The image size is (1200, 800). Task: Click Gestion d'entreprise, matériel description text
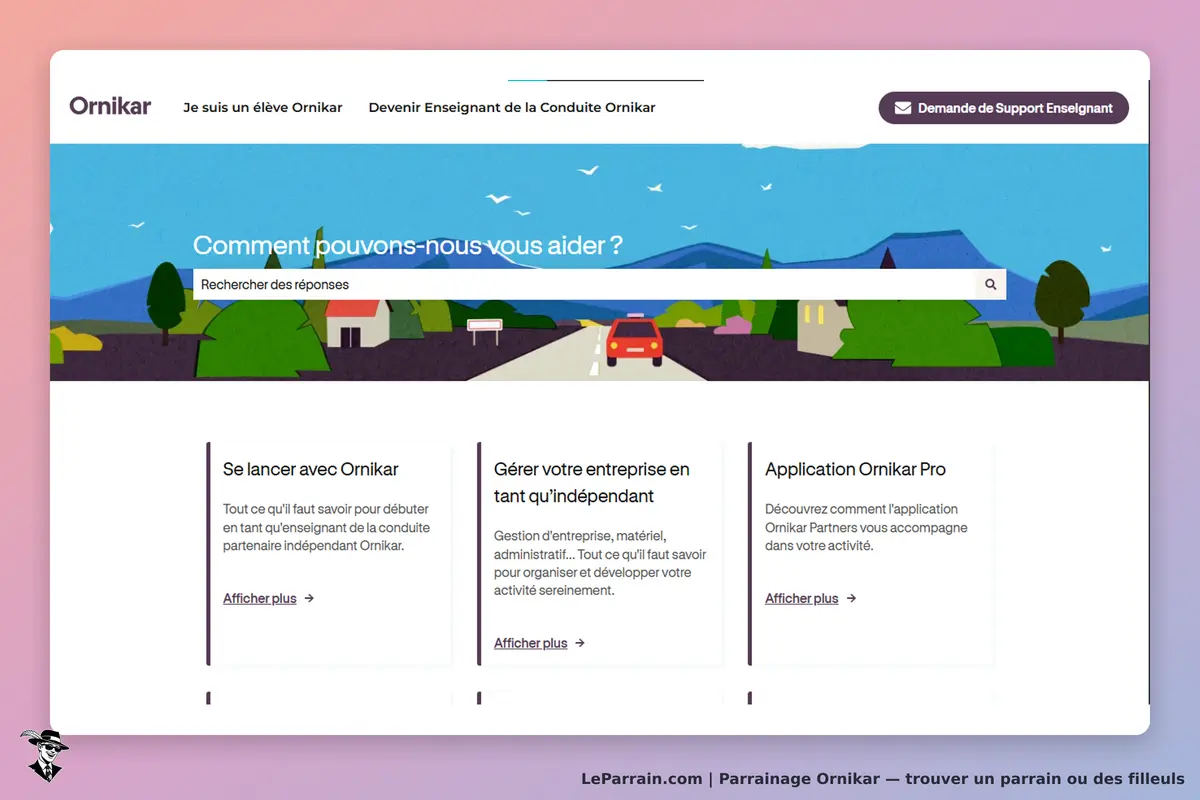(600, 563)
